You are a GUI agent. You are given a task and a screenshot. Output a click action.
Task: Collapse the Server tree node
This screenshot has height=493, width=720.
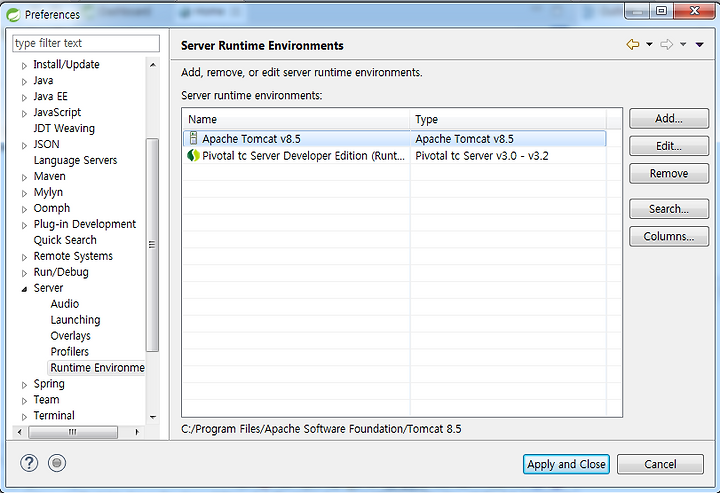[x=24, y=289]
